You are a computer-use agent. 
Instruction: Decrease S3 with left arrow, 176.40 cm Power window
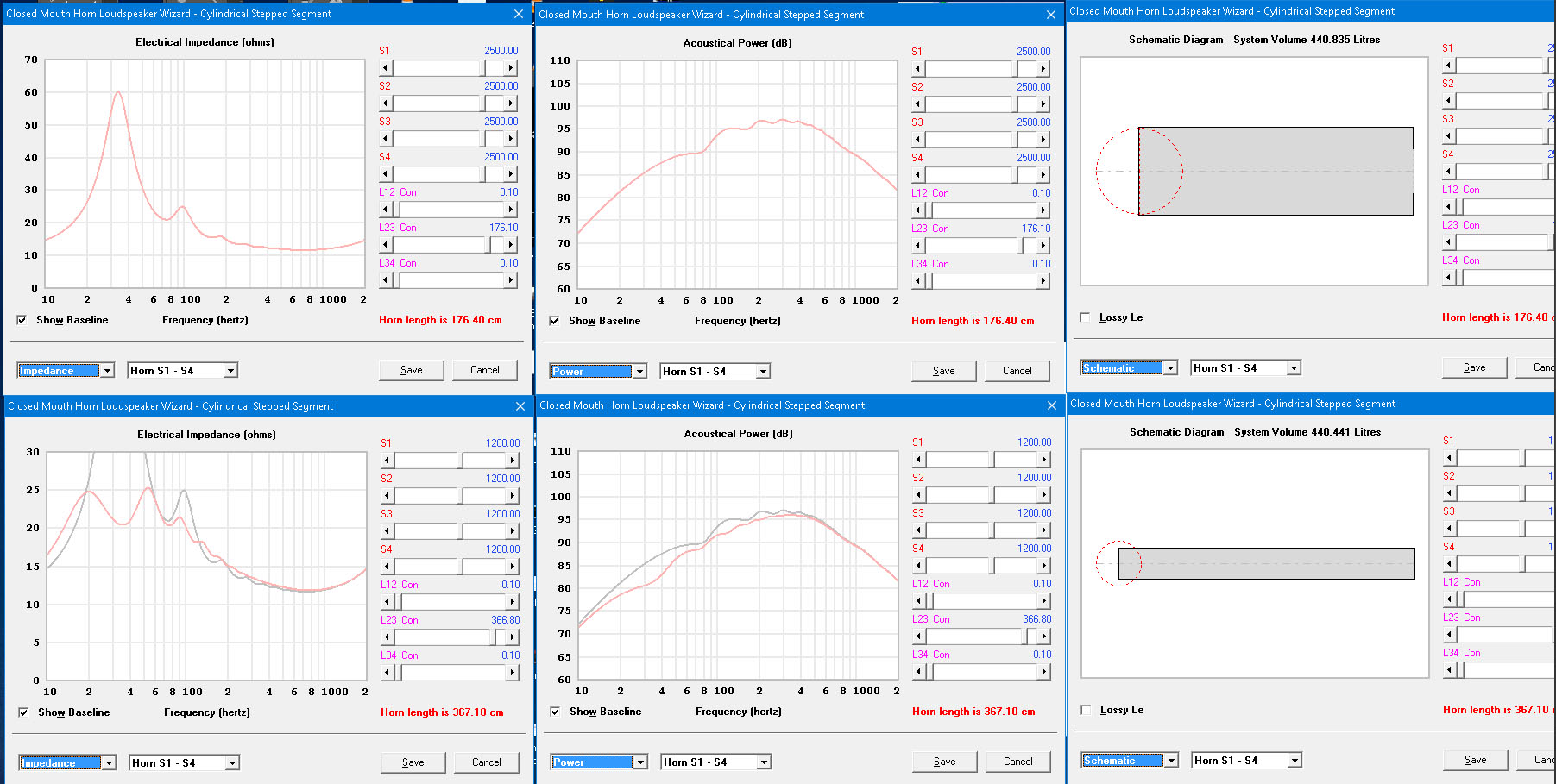[918, 140]
